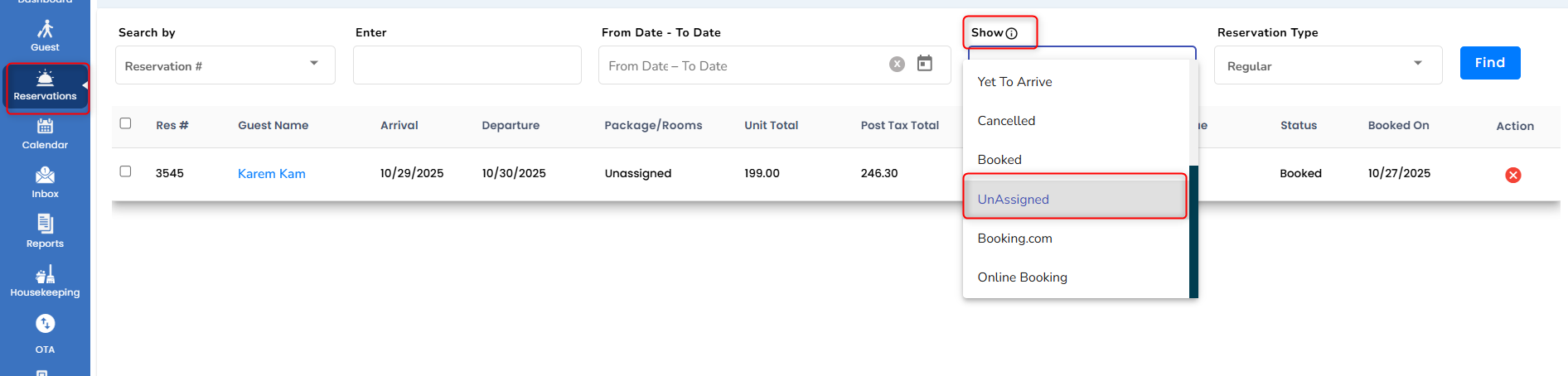Screen dimensions: 1568x376
Task: Click the red cancel icon for reservation 3545
Action: pyautogui.click(x=1512, y=175)
